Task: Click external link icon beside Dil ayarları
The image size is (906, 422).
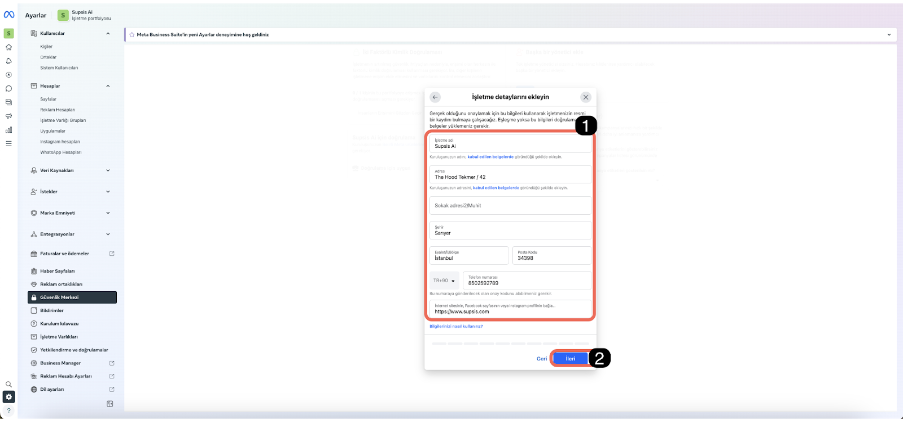Action: pyautogui.click(x=112, y=390)
